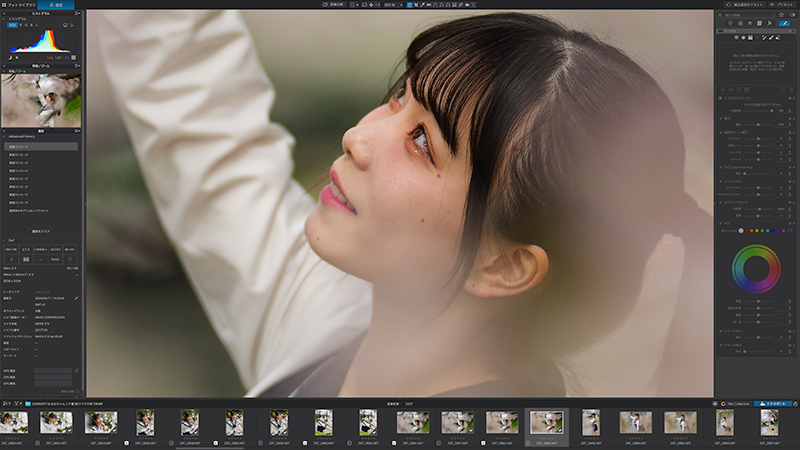Screen dimensions: 800x450
Task: Activate the highlighted Local Adjustments brush tab
Action: tap(784, 23)
